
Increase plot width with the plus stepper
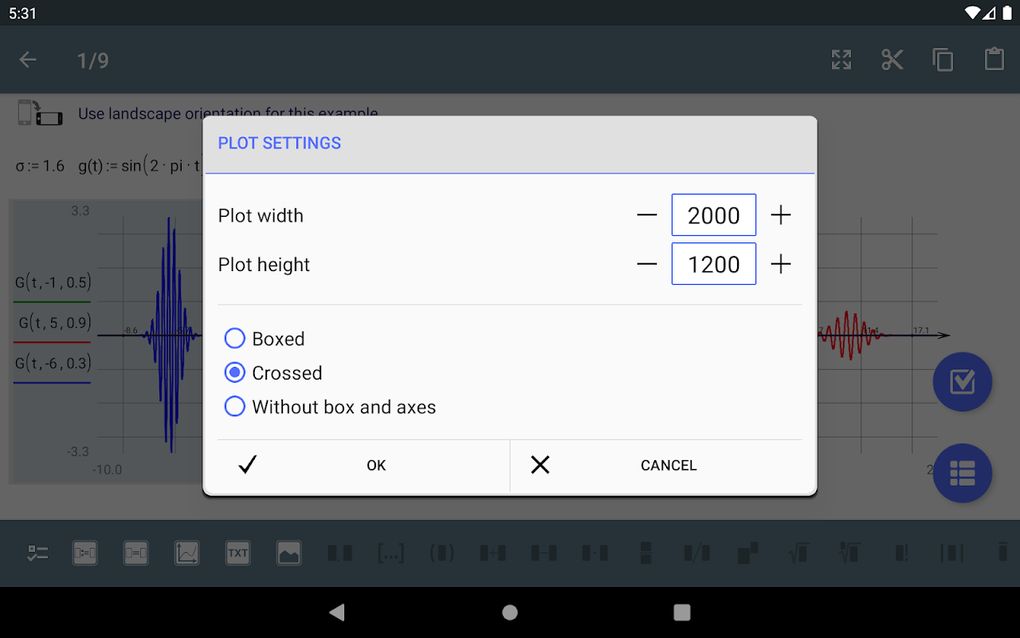click(x=781, y=214)
